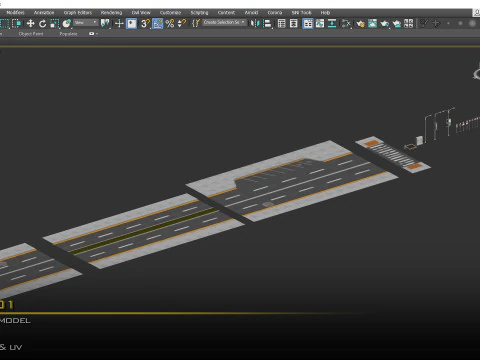Open the A360 gallery grid icon

pos(409,23)
